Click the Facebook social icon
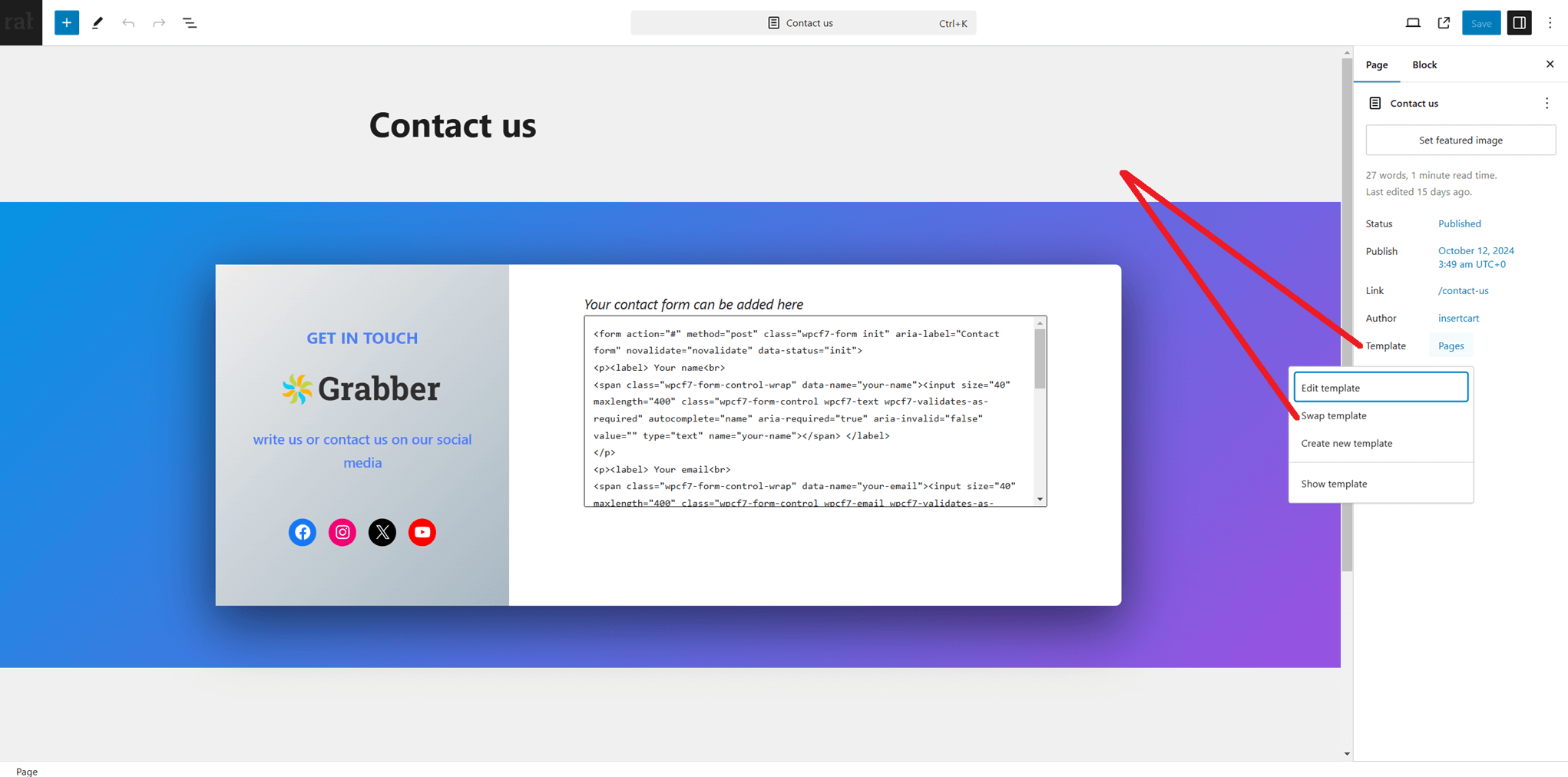 tap(303, 532)
